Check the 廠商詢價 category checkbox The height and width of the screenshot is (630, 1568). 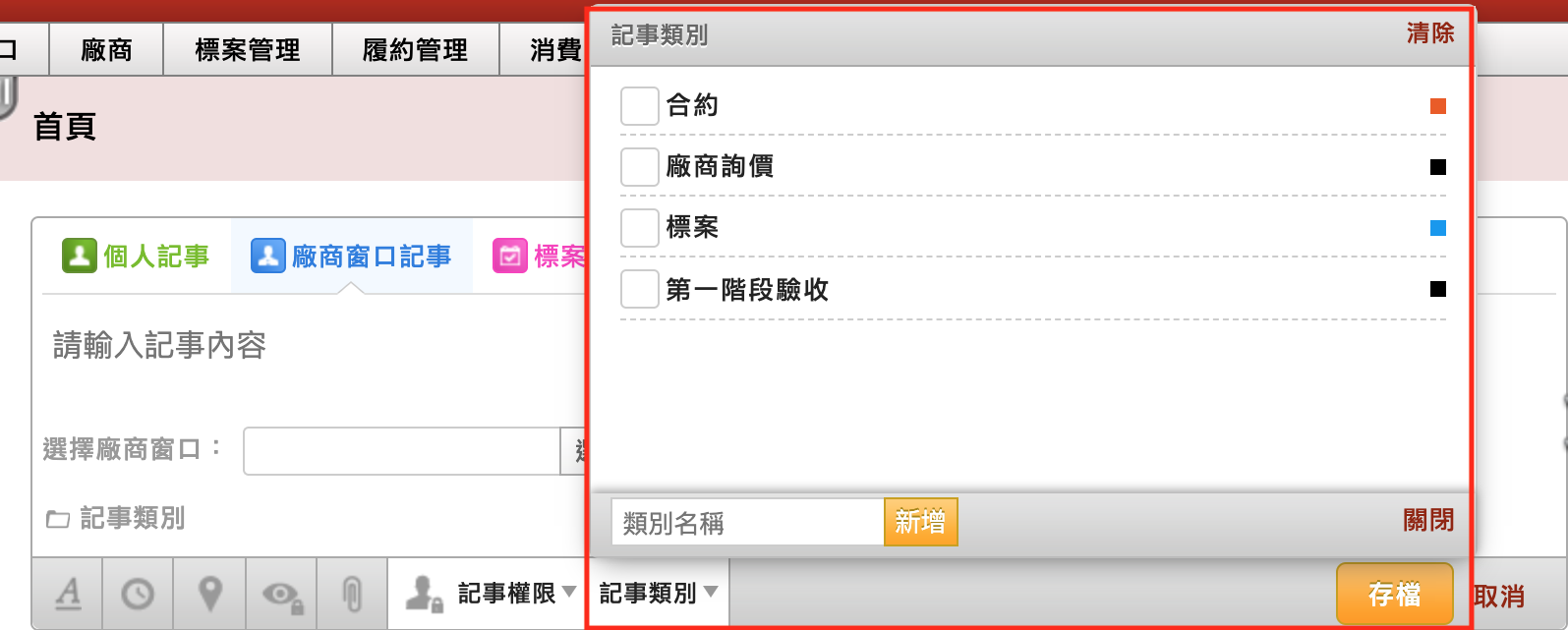640,167
